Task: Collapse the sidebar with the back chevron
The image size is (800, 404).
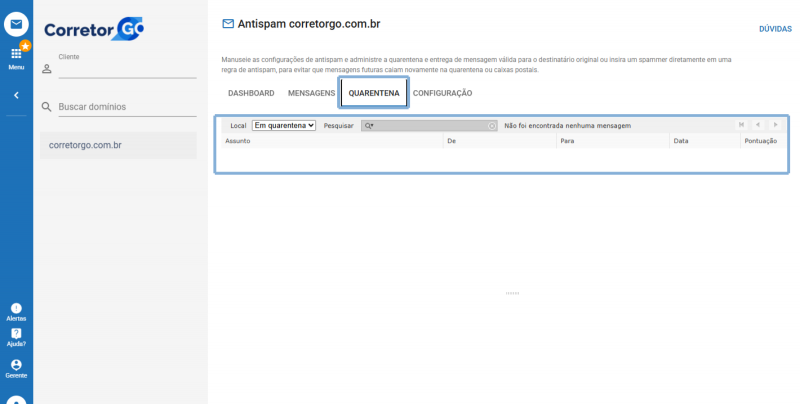Action: pos(16,95)
